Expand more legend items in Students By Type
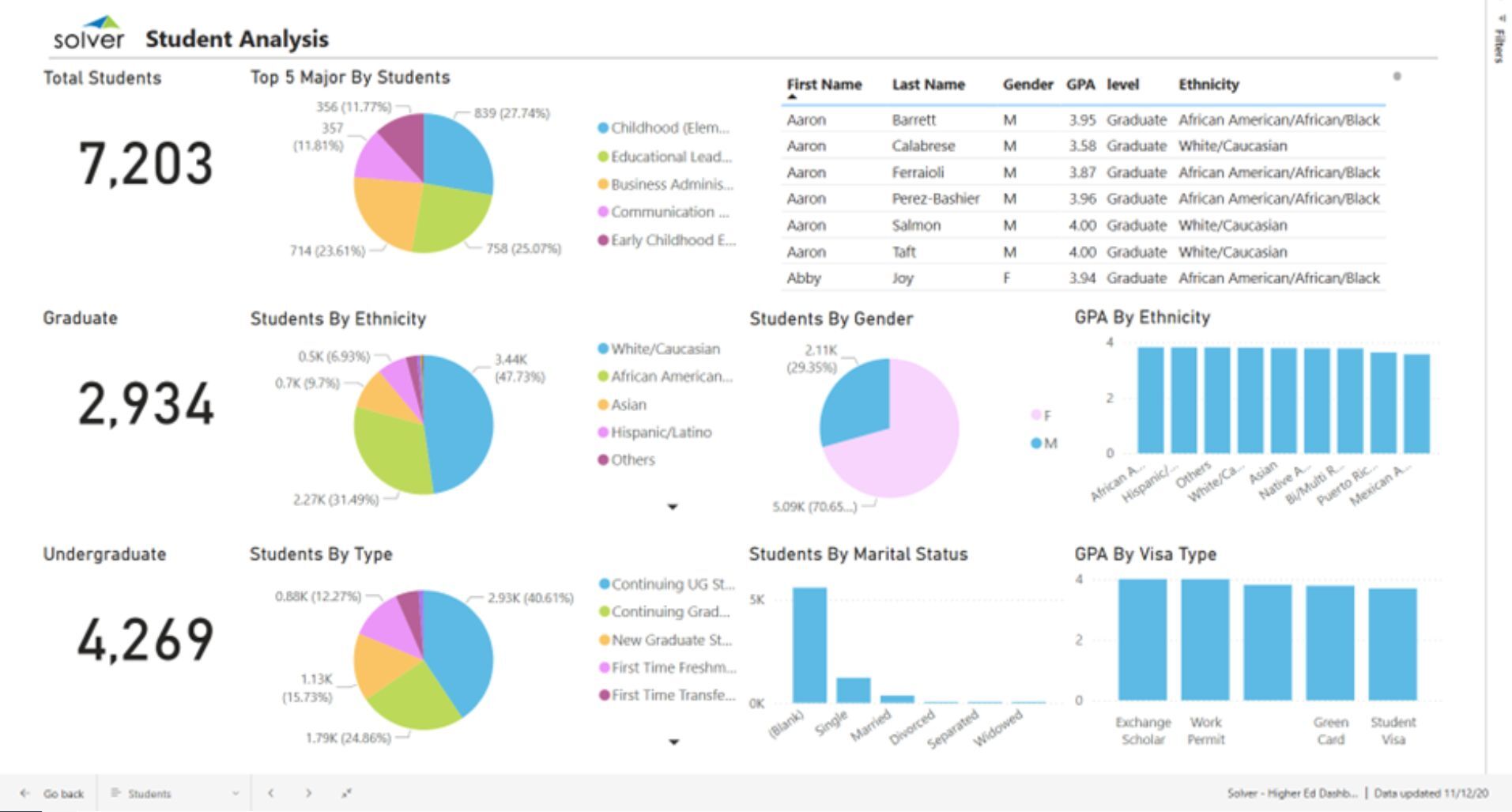This screenshot has height=812, width=1512. pos(673,742)
